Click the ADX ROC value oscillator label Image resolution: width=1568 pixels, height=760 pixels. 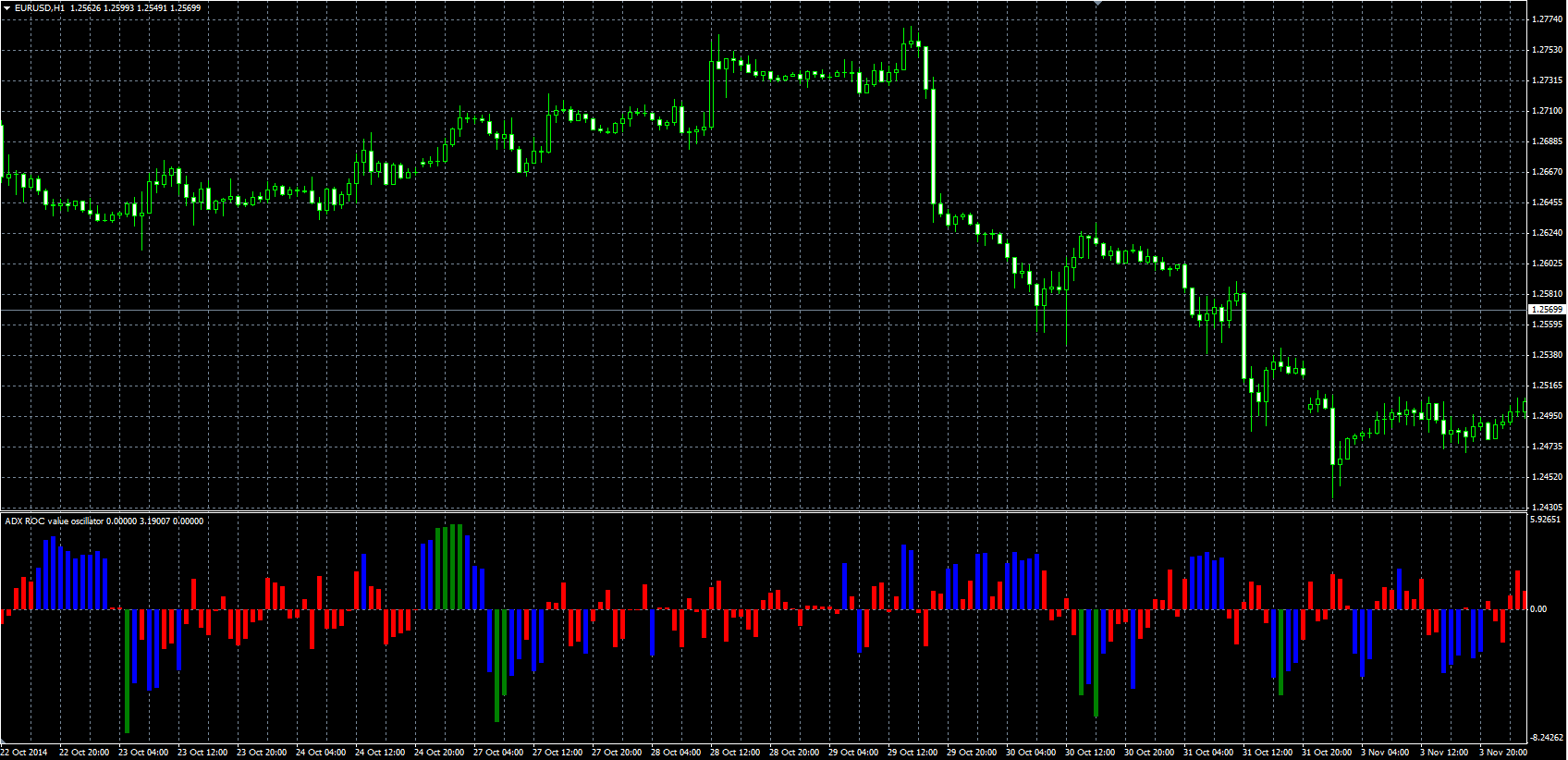click(x=55, y=521)
